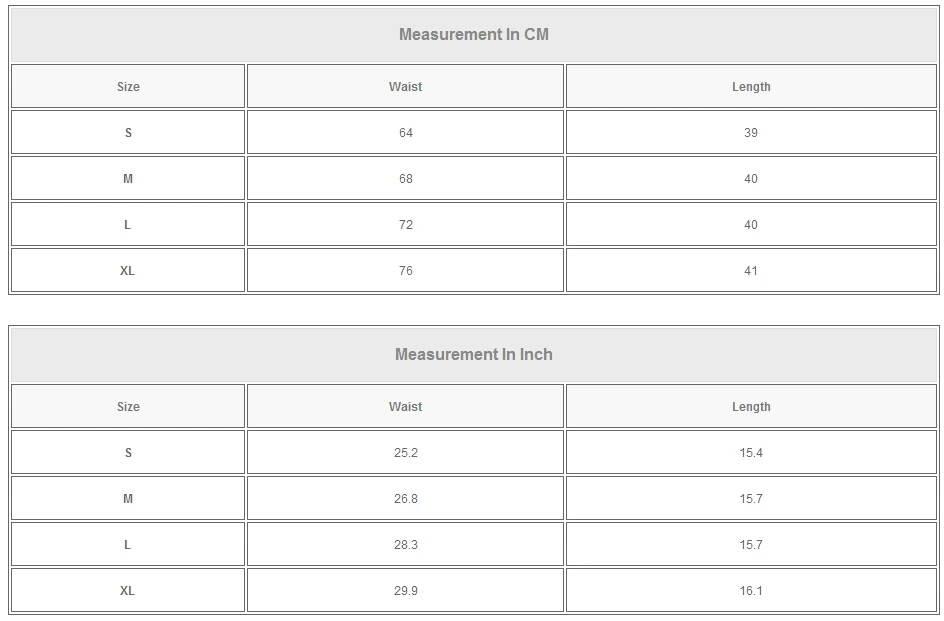The image size is (944, 621).
Task: Select the waist value 72 cell
Action: pos(405,225)
